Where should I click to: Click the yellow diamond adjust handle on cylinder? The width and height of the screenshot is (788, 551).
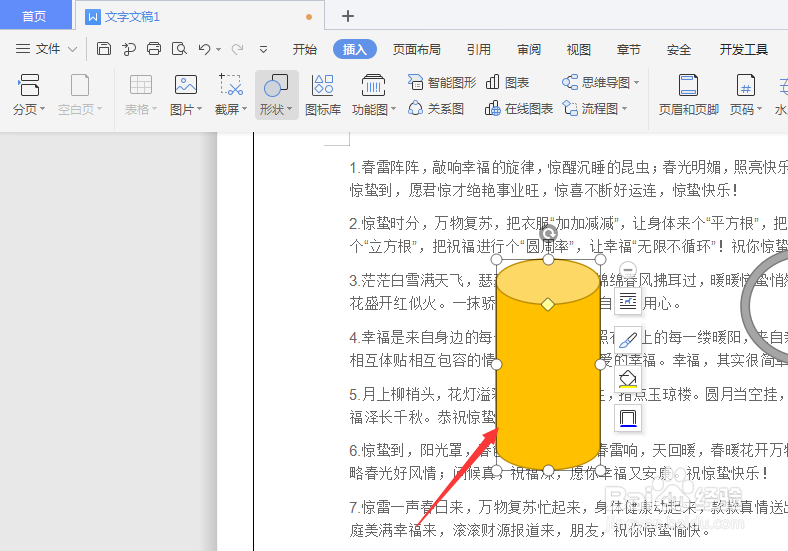[x=548, y=304]
